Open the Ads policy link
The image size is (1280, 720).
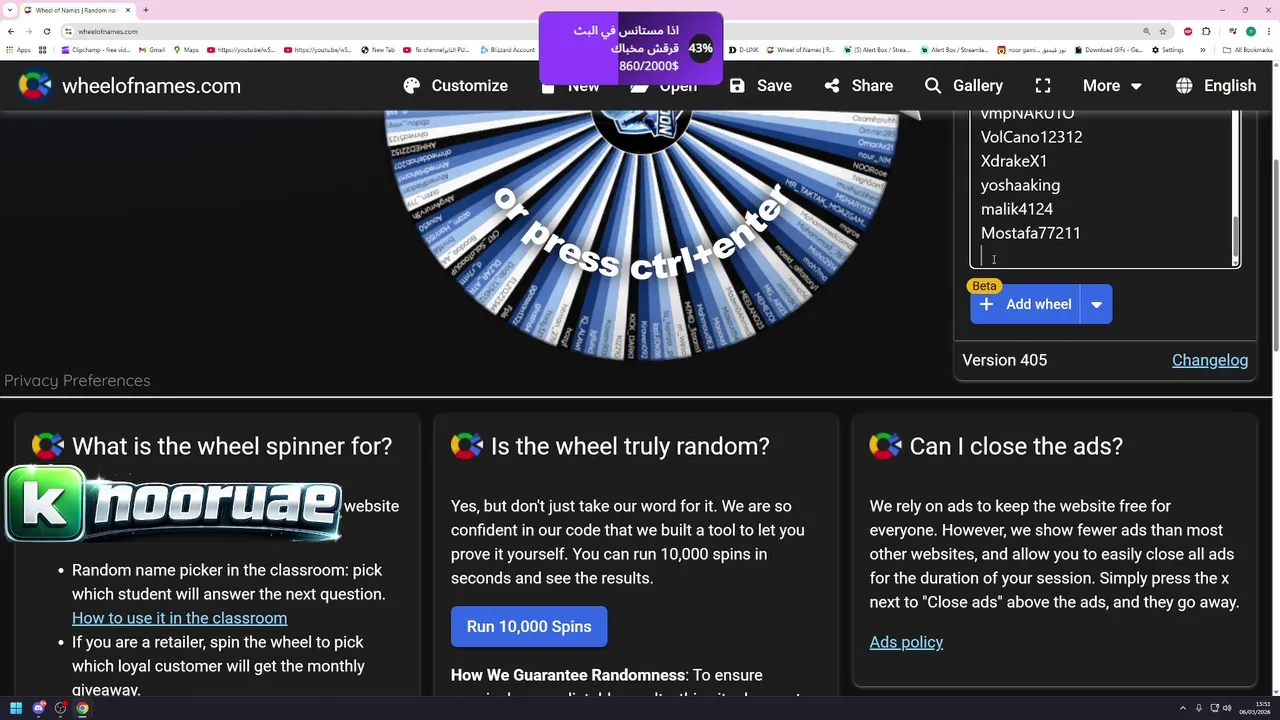point(906,642)
